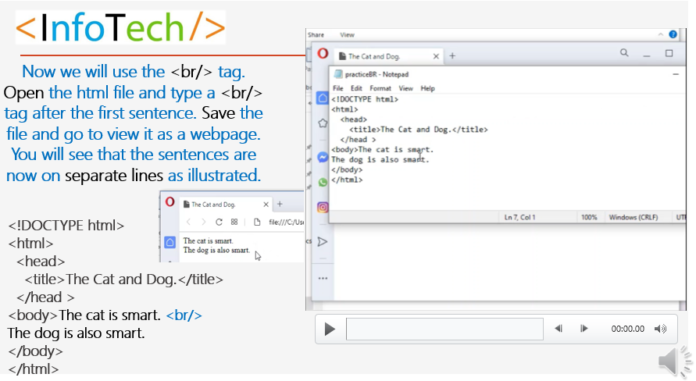Open the Opera logo menu in large window
Image resolution: width=696 pixels, height=381 pixels.
click(323, 54)
